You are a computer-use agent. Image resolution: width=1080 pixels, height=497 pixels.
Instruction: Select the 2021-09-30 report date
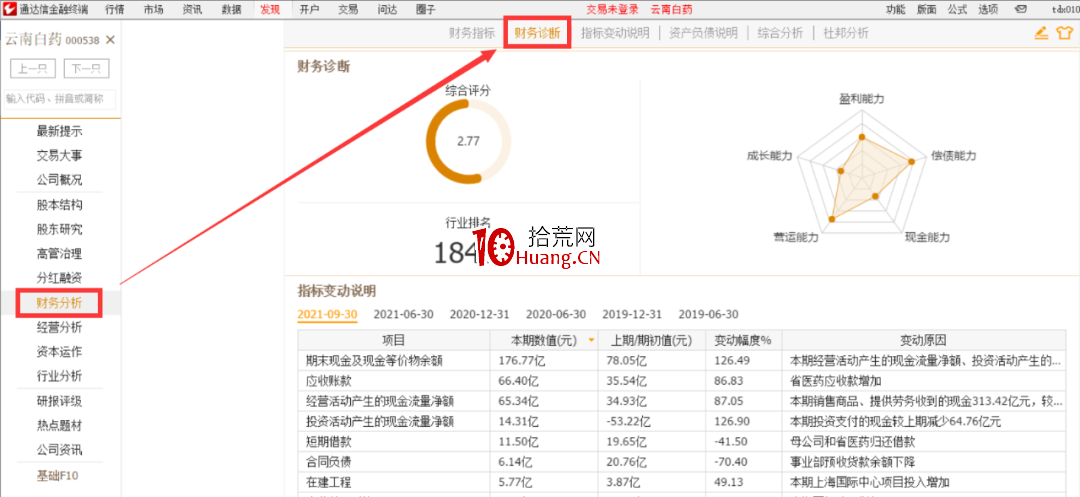(x=327, y=314)
